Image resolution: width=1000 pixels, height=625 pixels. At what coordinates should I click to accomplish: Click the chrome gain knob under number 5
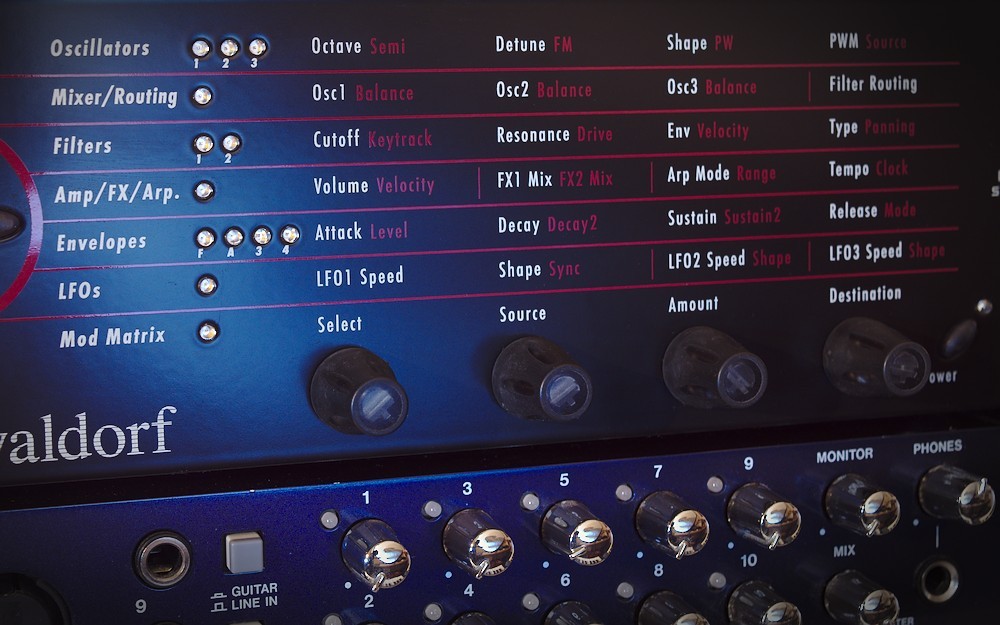click(x=577, y=533)
